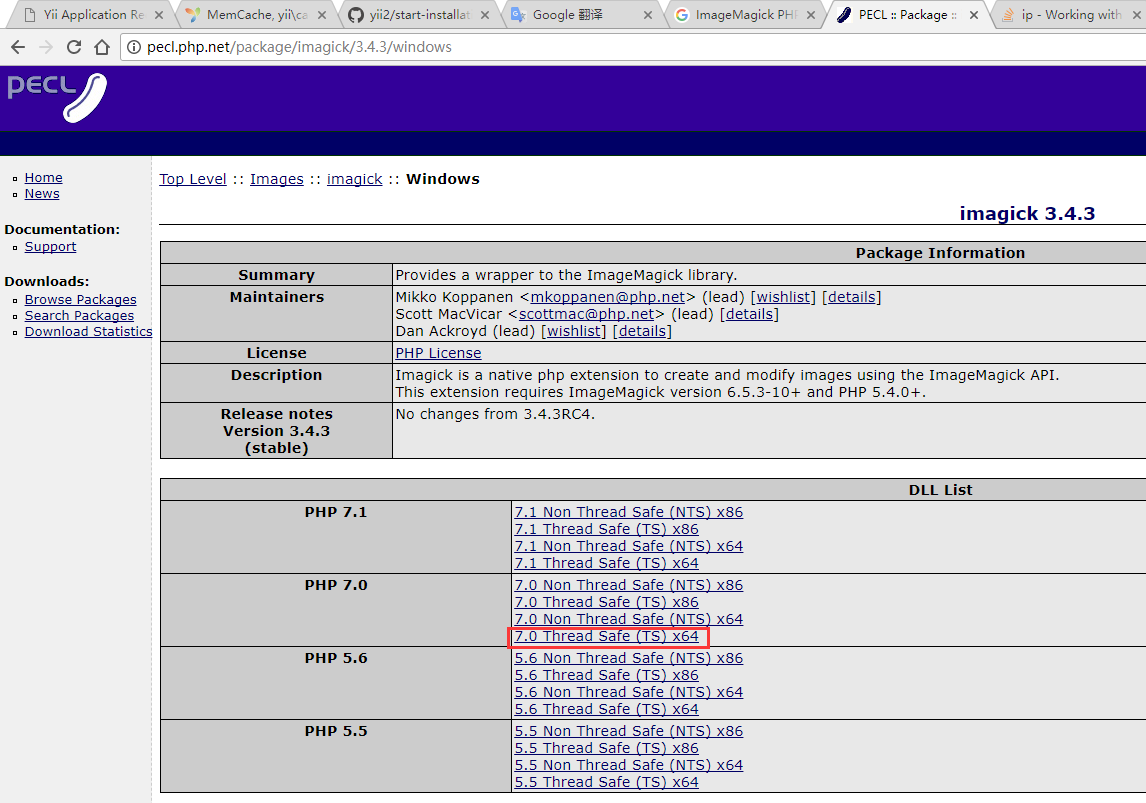1146x803 pixels.
Task: Download 5.6 Thread Safe (TS) x86
Action: (607, 675)
